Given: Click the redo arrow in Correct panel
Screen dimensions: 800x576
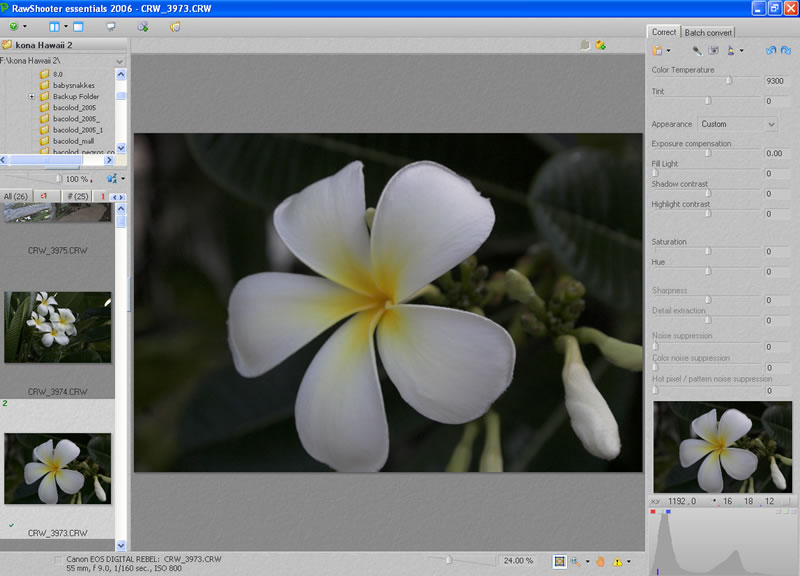Looking at the screenshot, I should click(x=784, y=50).
